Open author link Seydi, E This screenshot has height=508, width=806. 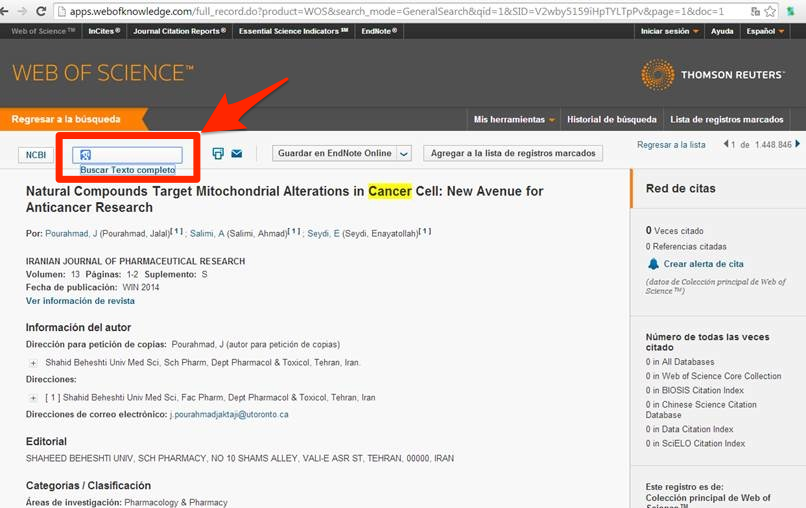(323, 233)
